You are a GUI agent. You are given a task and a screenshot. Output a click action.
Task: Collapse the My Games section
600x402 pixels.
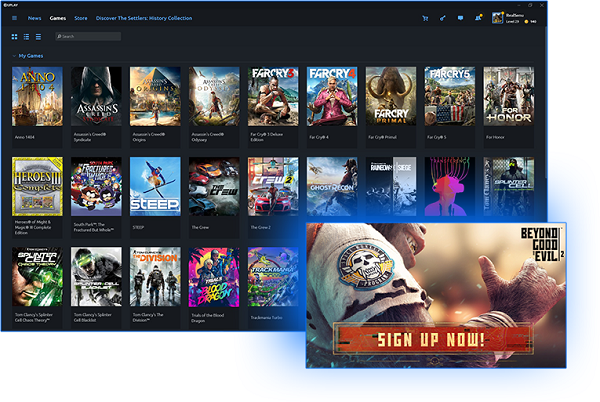(x=14, y=57)
